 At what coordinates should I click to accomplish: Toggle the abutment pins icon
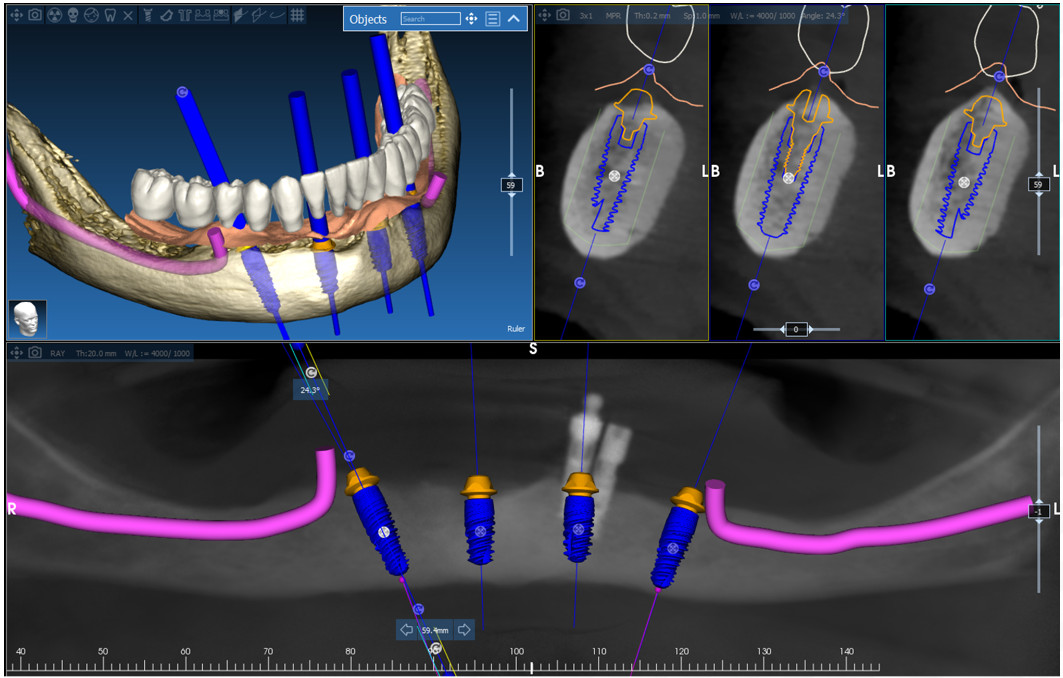[x=184, y=15]
